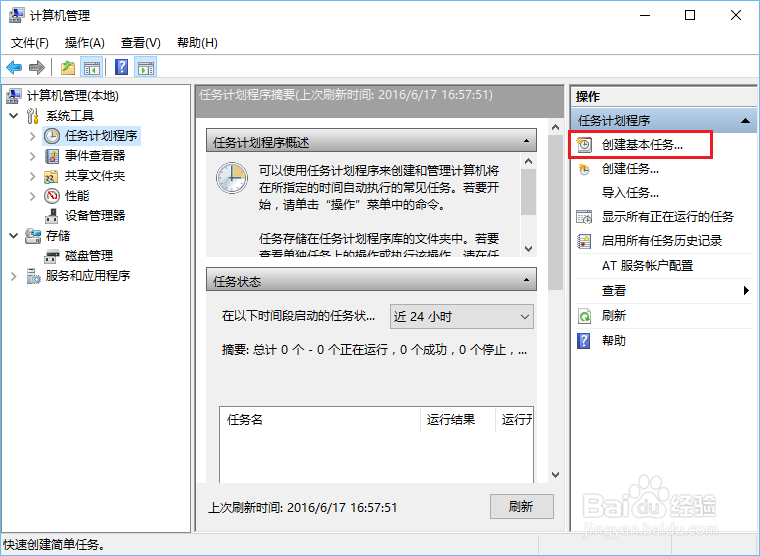
Task: Click the 帮助 question mark icon in the Actions pane
Action: (x=584, y=341)
